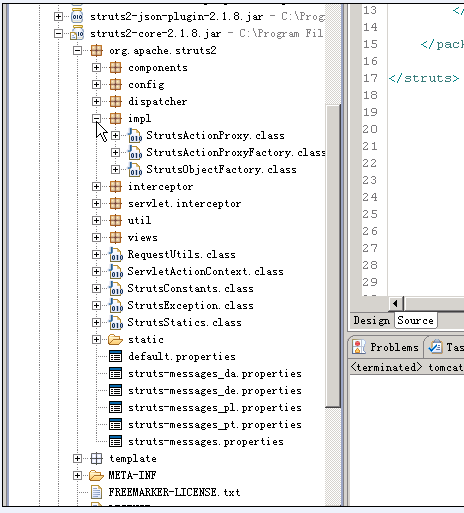Image resolution: width=464 pixels, height=513 pixels.
Task: Select the servlet.interceptor package label
Action: click(x=184, y=203)
